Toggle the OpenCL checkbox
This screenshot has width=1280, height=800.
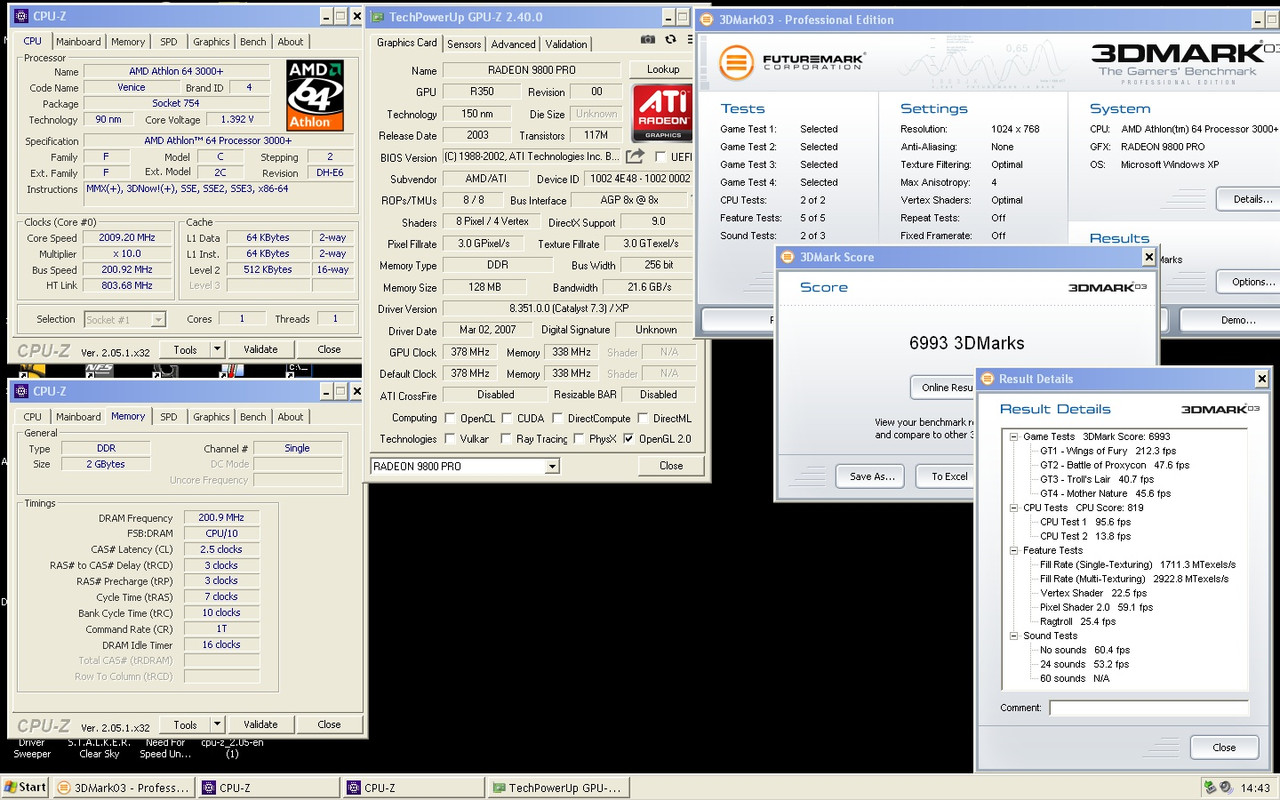[x=450, y=418]
